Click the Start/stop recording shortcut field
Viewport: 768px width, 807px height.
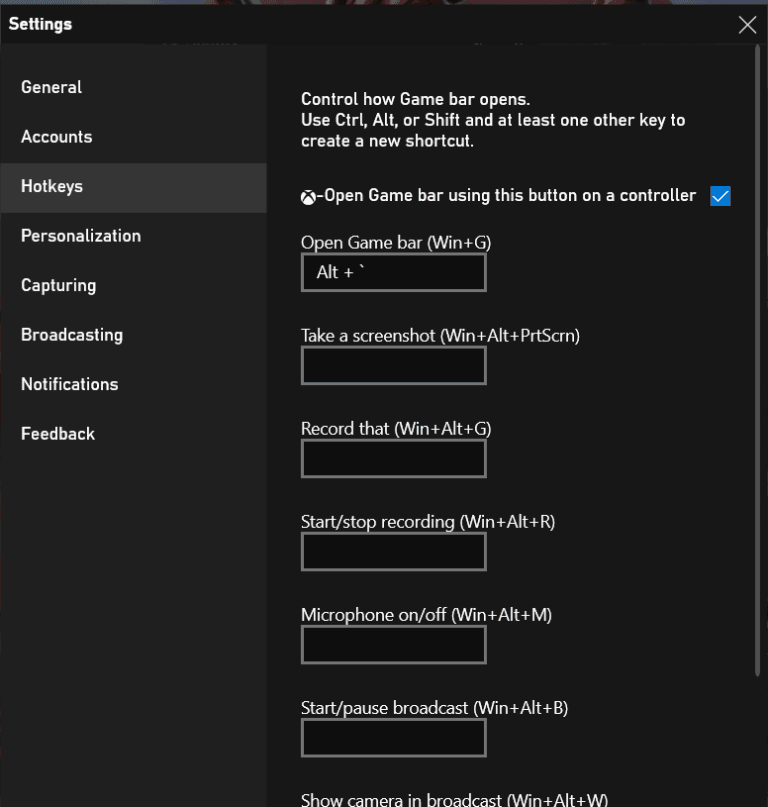(x=393, y=551)
